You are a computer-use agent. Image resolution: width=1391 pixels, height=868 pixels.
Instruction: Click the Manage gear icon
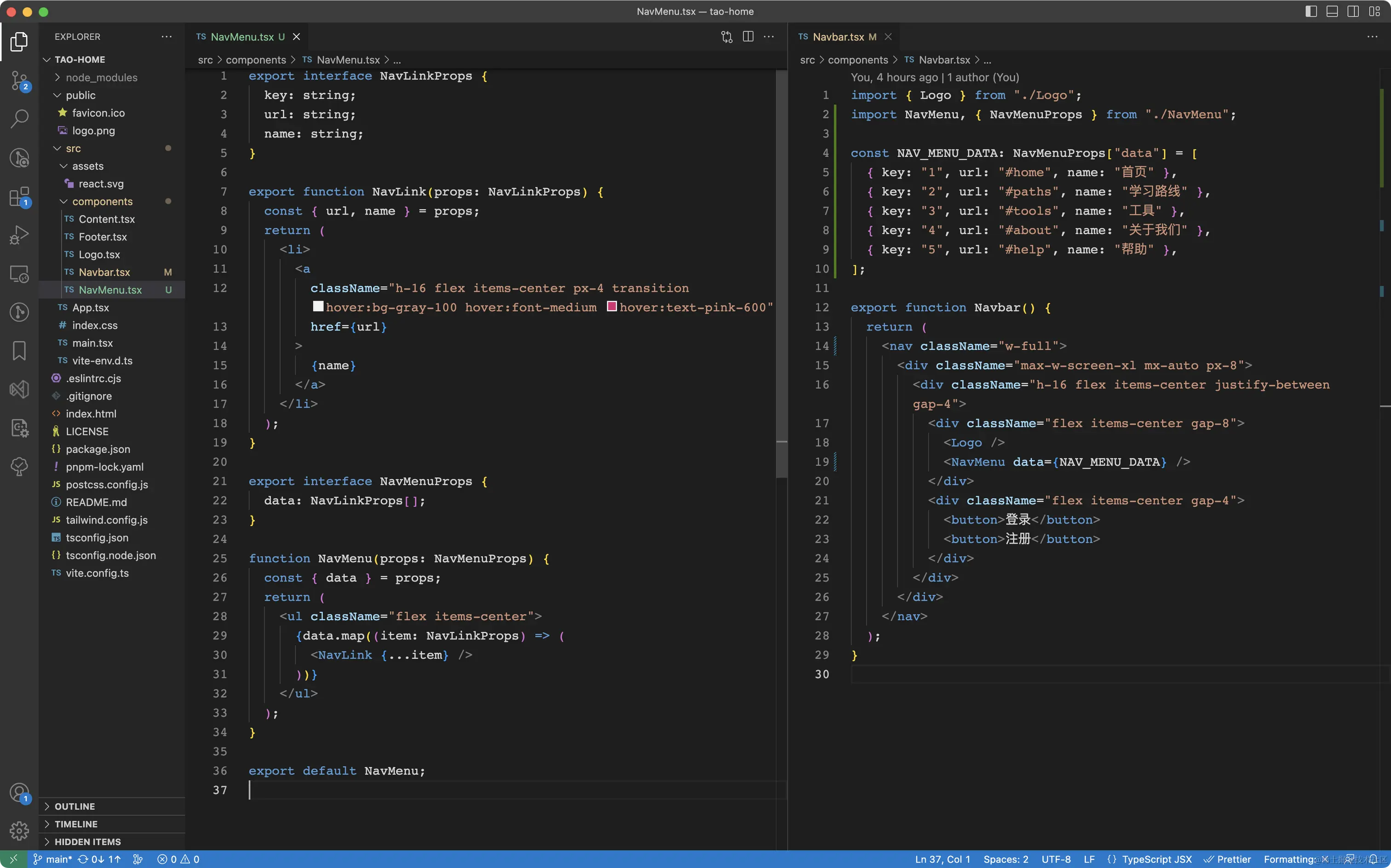(x=19, y=830)
